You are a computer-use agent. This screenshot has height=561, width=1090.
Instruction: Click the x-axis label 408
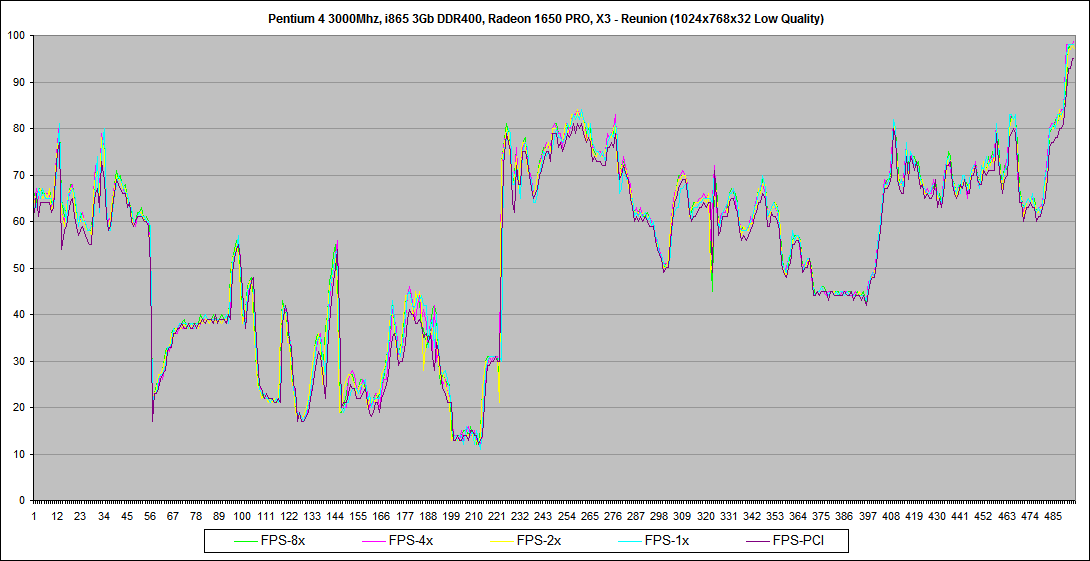click(x=891, y=517)
